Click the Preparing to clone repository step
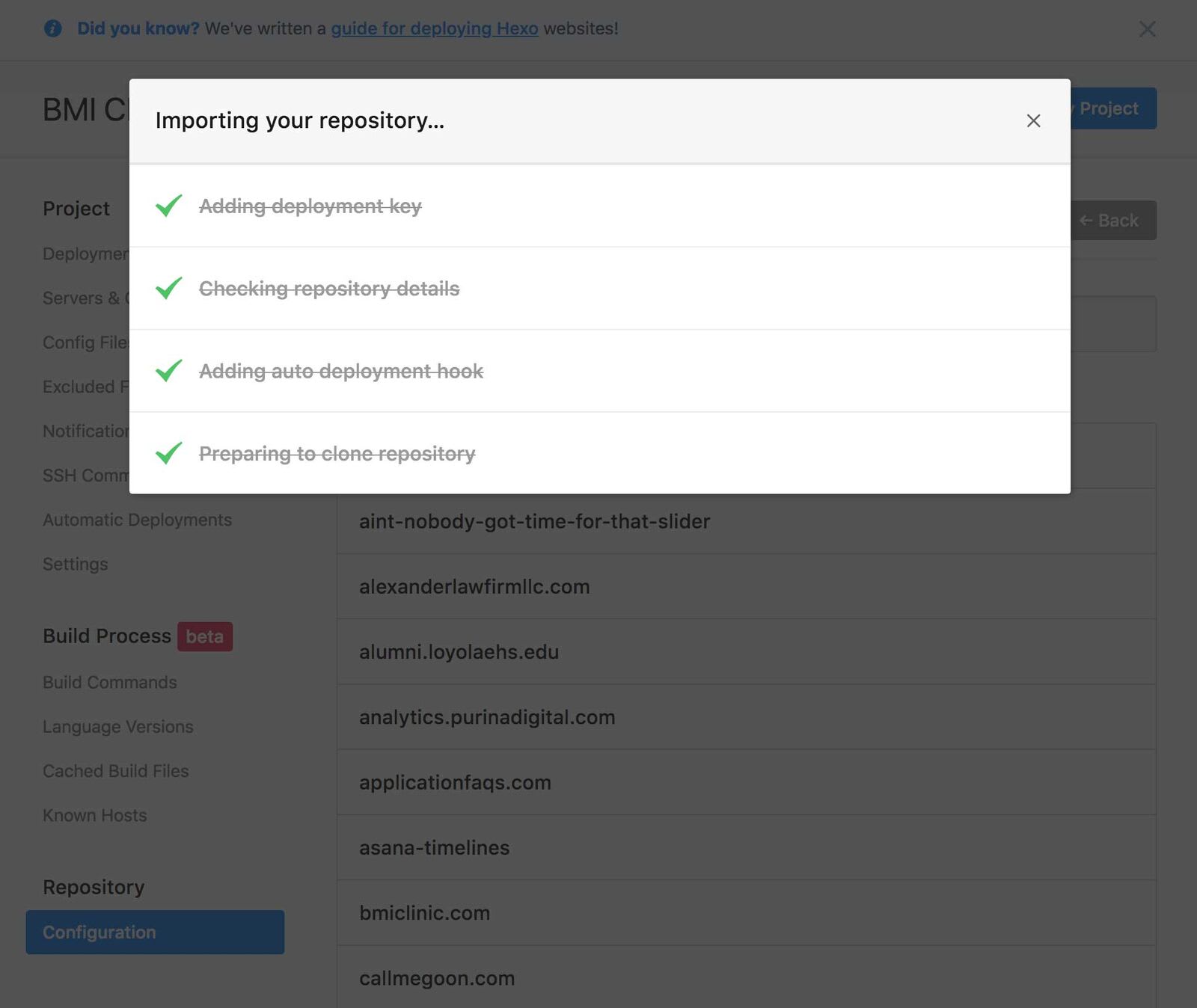1197x1008 pixels. [x=337, y=454]
